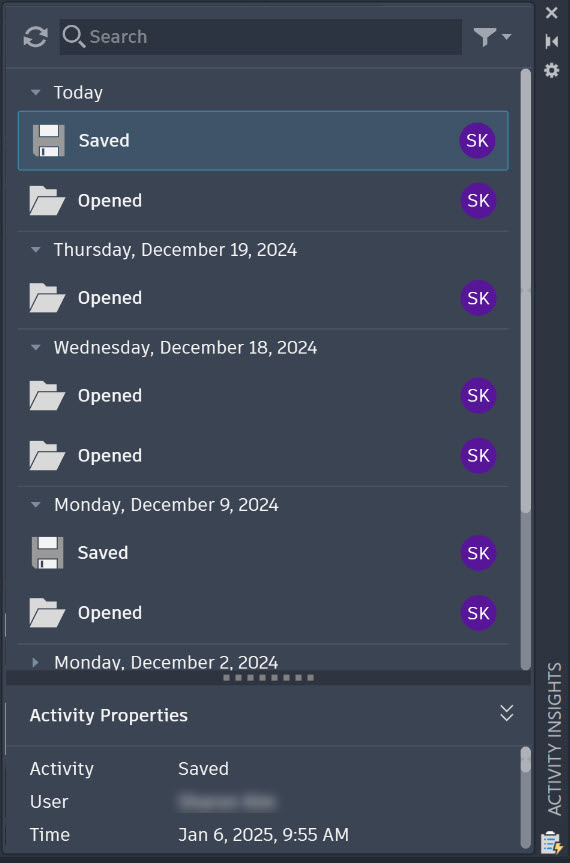Click the palette settings gear icon
This screenshot has height=863, width=570.
click(x=551, y=70)
